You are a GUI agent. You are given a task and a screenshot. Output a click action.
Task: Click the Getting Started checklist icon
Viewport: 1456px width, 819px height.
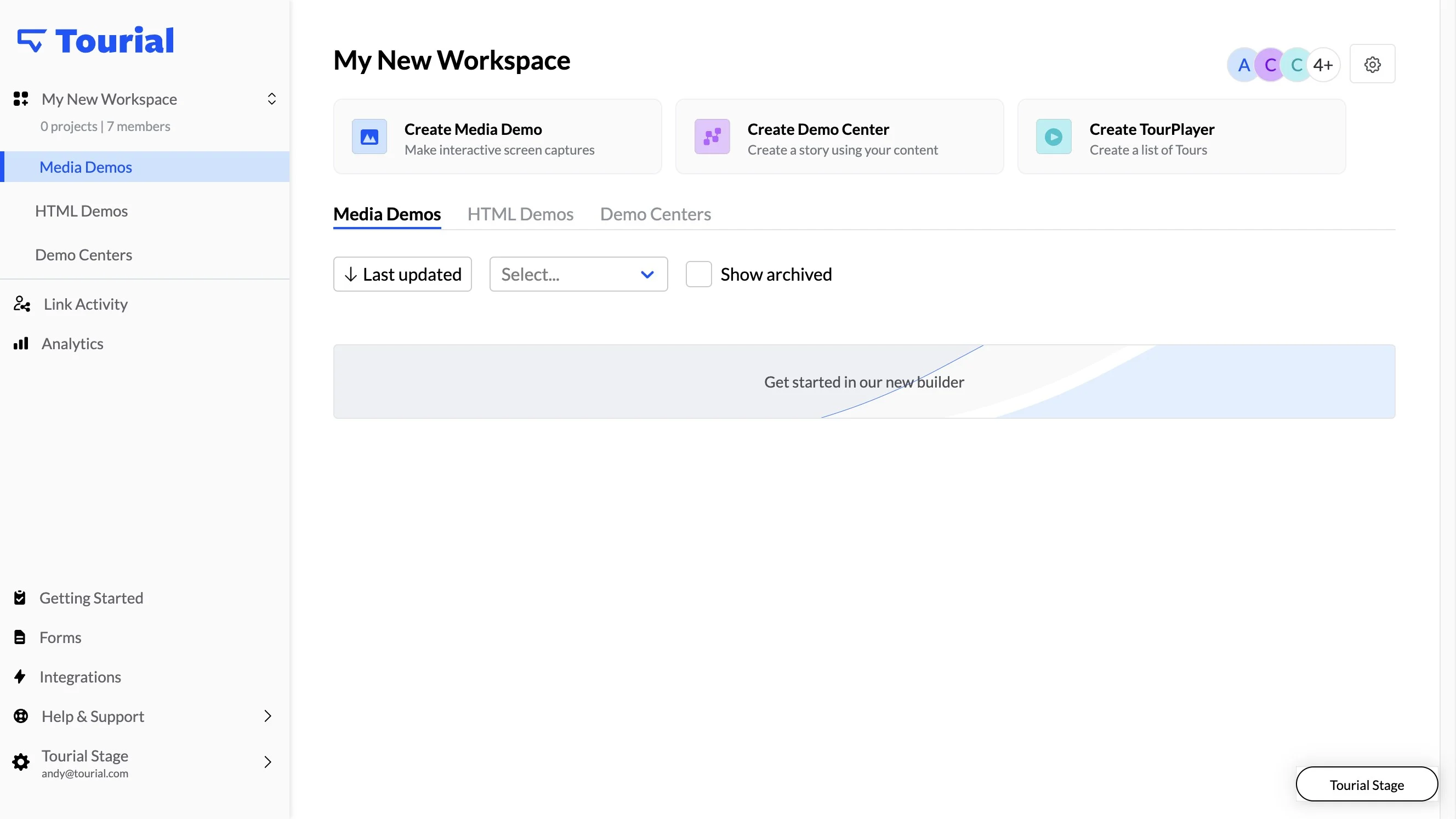click(20, 598)
